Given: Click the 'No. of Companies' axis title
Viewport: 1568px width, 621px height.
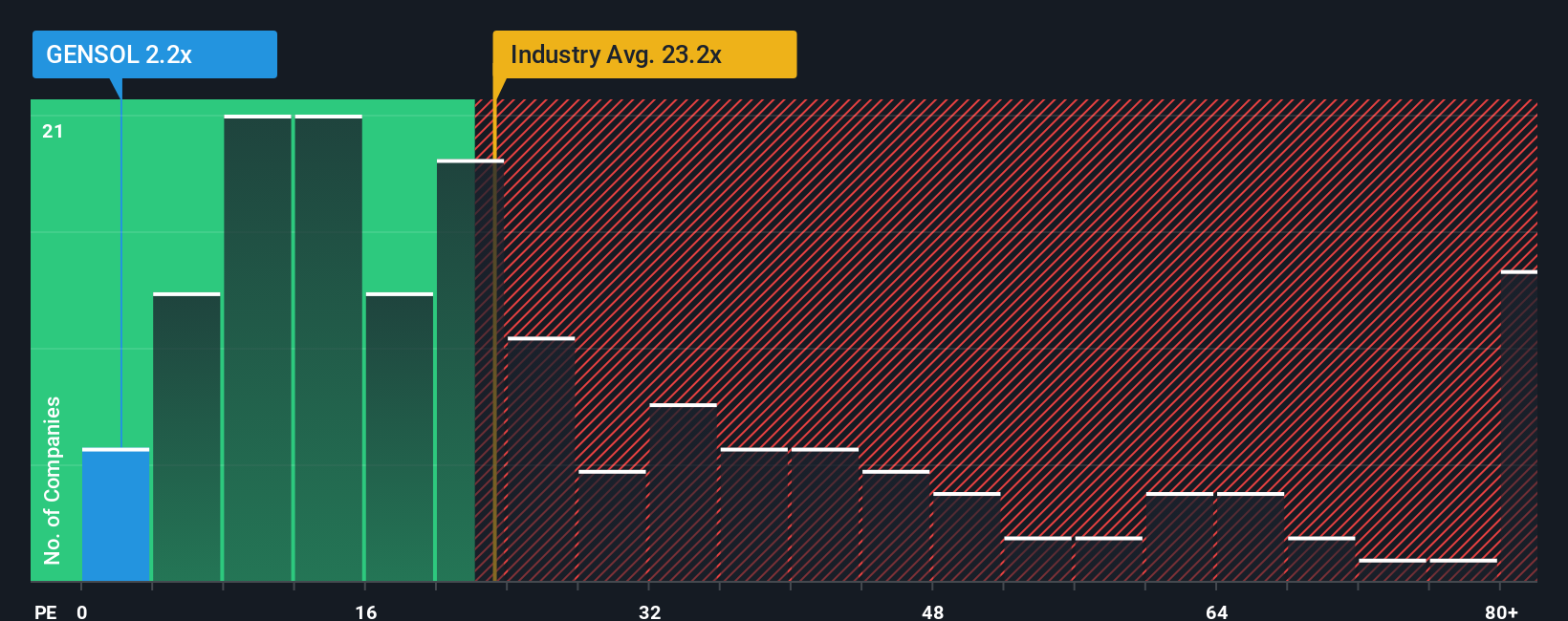Looking at the screenshot, I should [x=52, y=480].
